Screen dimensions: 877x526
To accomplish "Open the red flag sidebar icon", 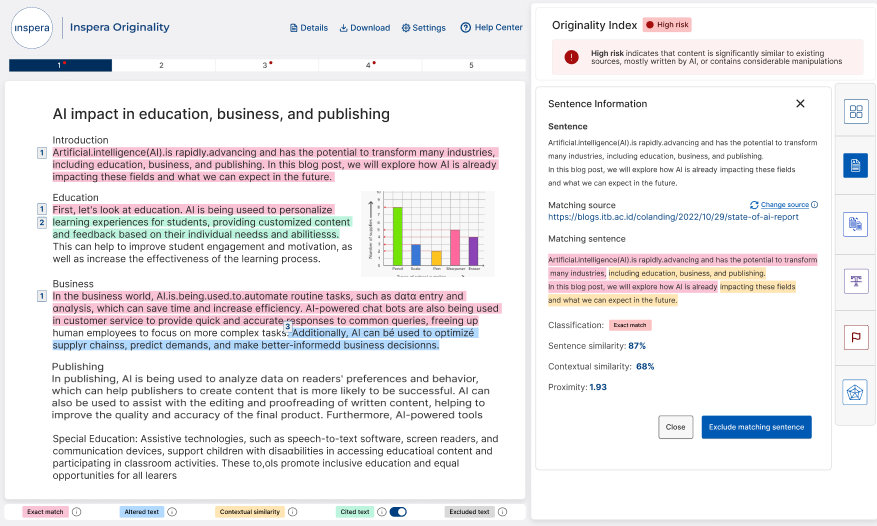I will 856,337.
